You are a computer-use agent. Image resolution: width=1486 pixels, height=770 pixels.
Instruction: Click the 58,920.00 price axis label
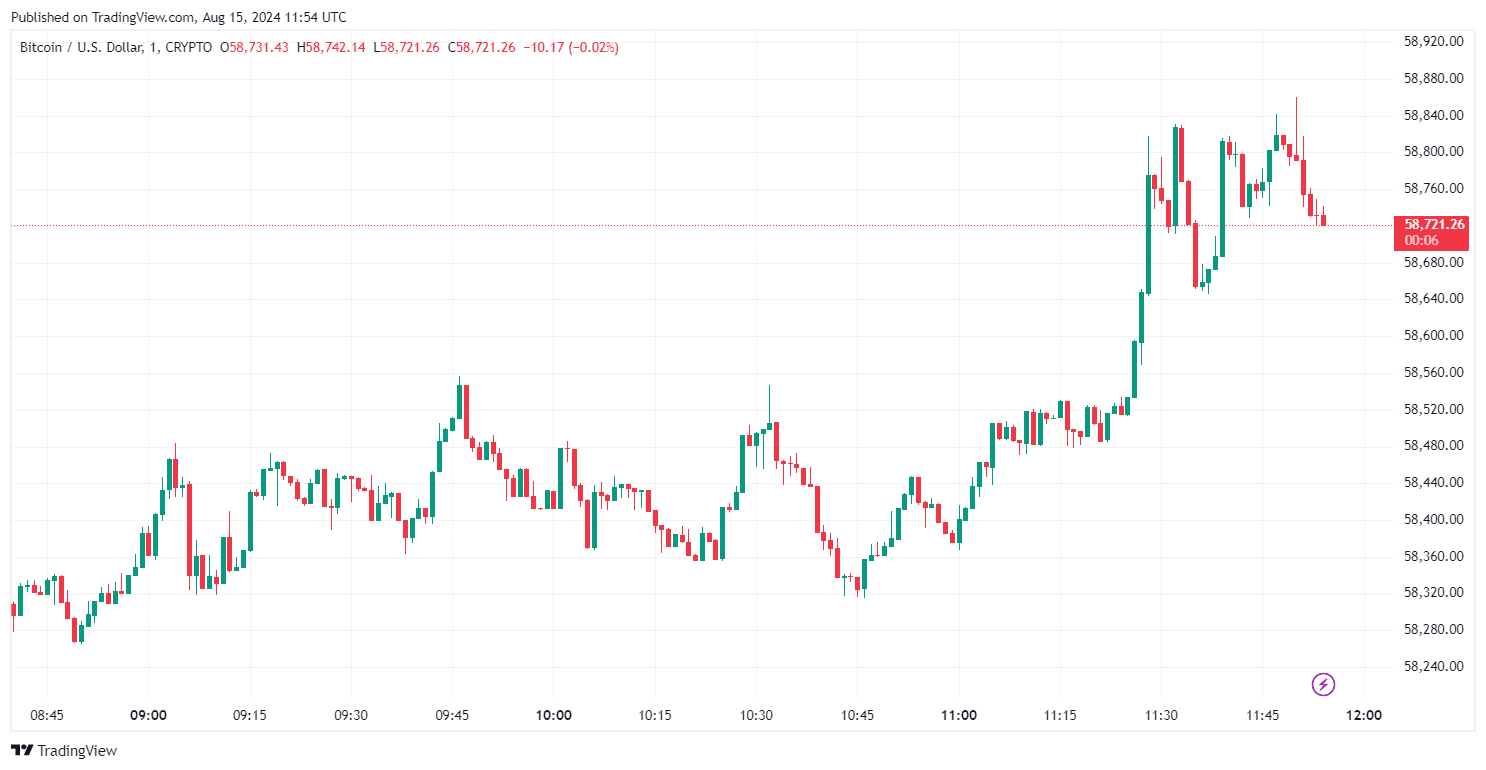click(1434, 41)
